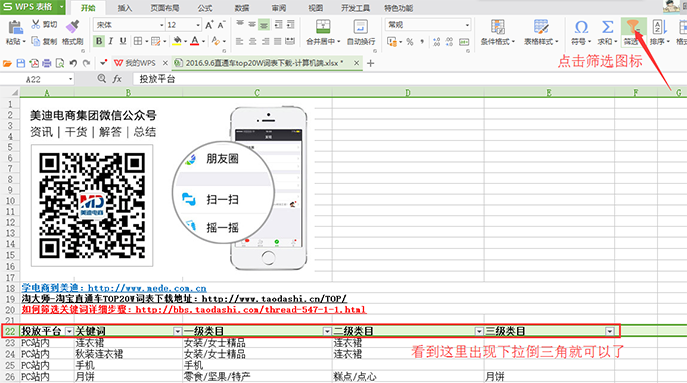
Task: Toggle align text right
Action: (265, 42)
